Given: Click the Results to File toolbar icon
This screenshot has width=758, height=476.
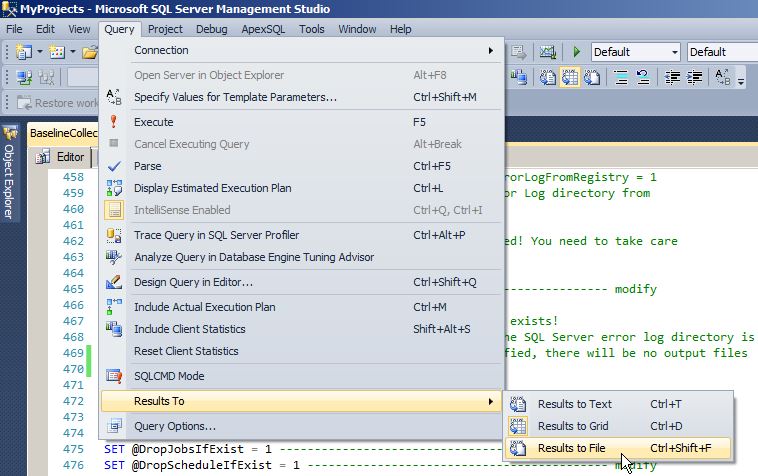Looking at the screenshot, I should [592, 77].
